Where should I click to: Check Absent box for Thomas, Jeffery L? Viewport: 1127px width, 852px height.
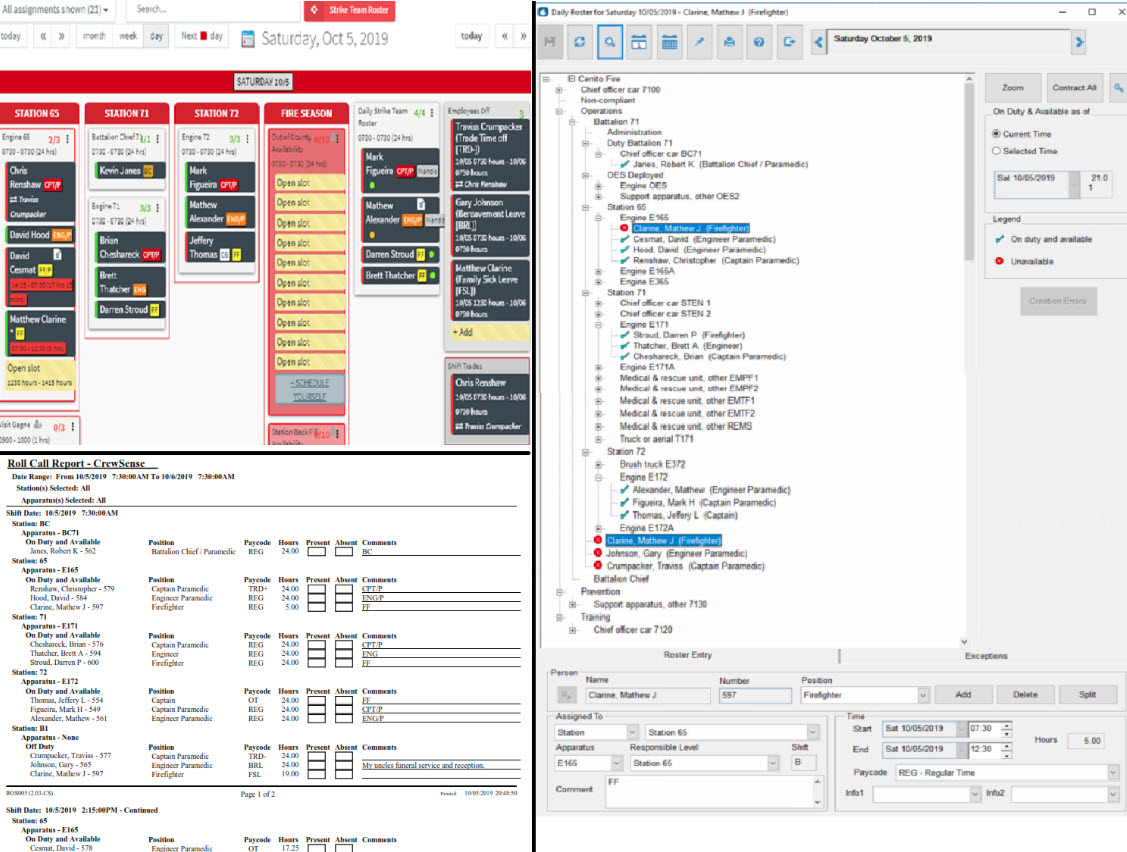point(344,700)
